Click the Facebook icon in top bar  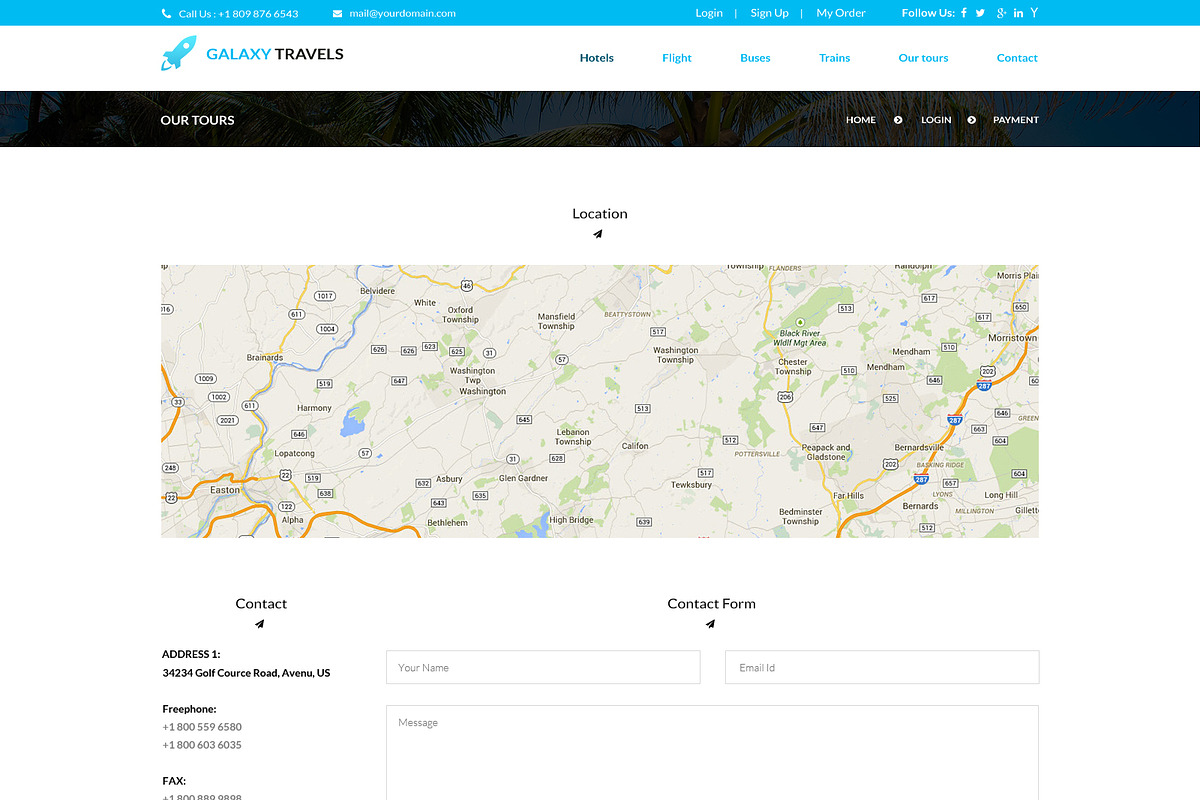pyautogui.click(x=964, y=13)
